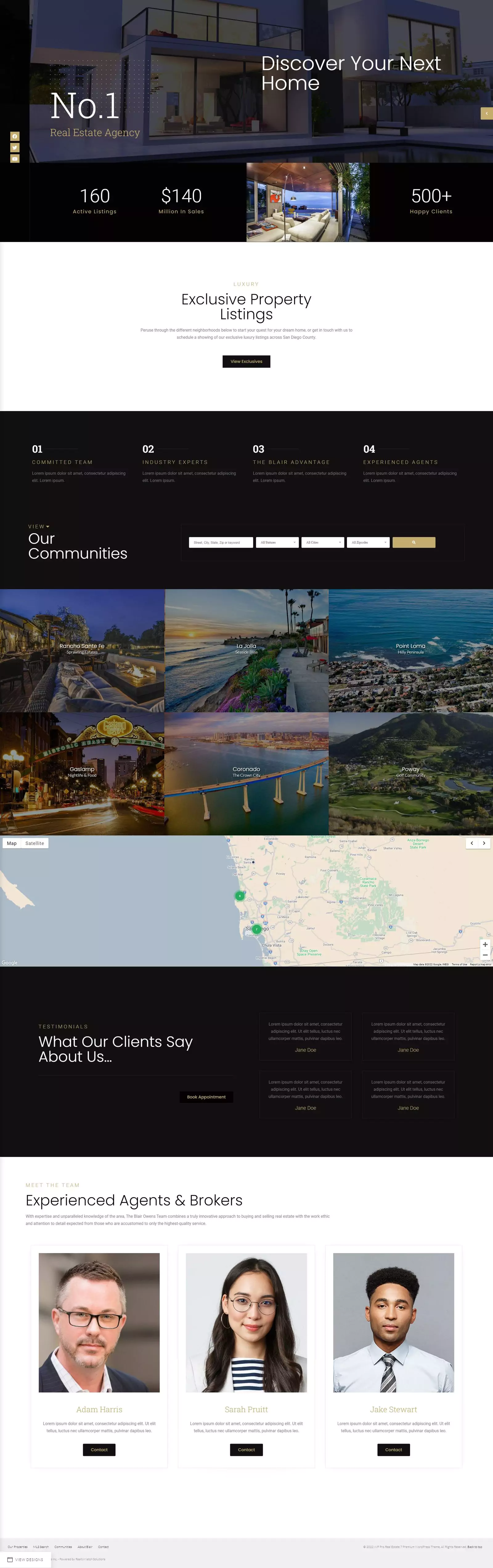Viewport: 493px width, 1568px height.
Task: Click Report a map error link
Action: click(x=481, y=964)
